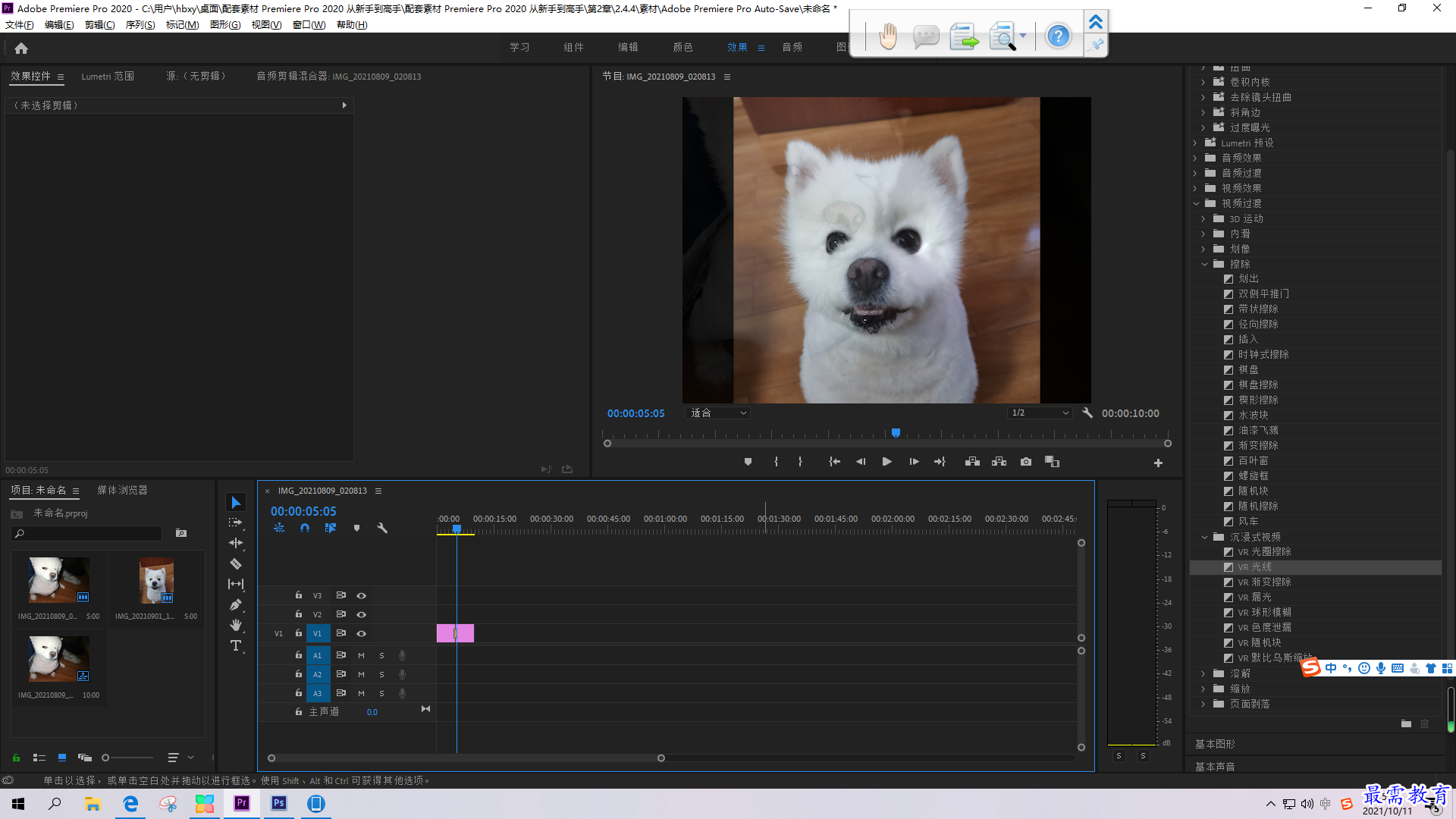The image size is (1456, 819).
Task: Open 序列 menu
Action: point(140,25)
